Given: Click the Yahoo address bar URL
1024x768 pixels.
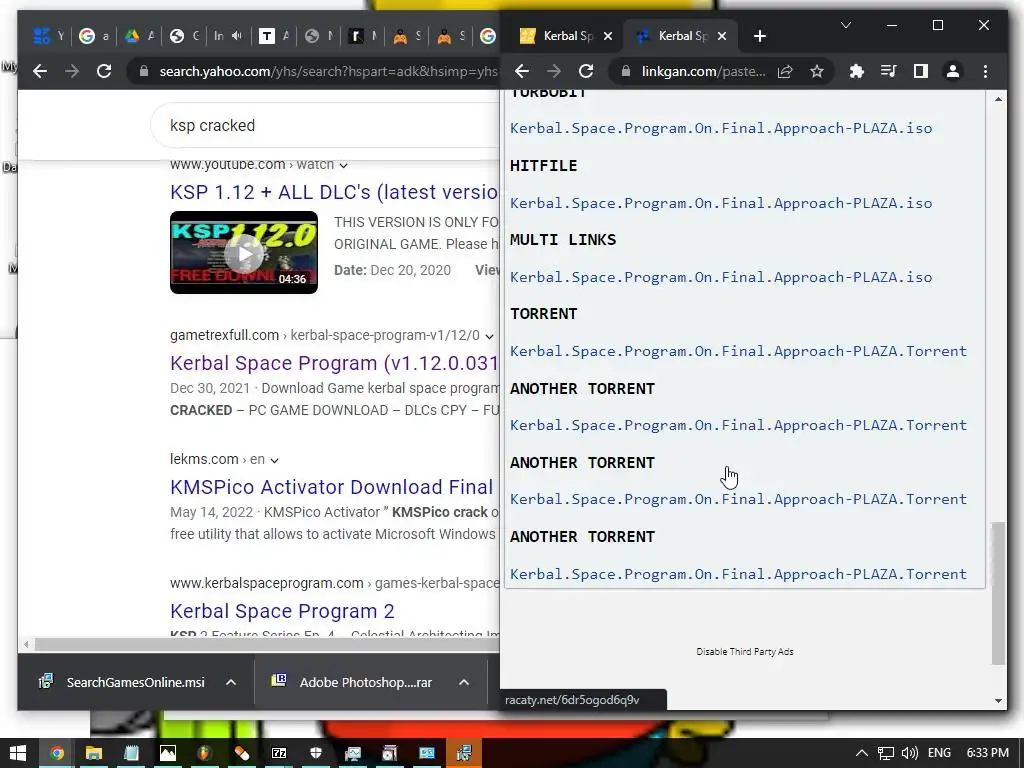Looking at the screenshot, I should click(328, 71).
